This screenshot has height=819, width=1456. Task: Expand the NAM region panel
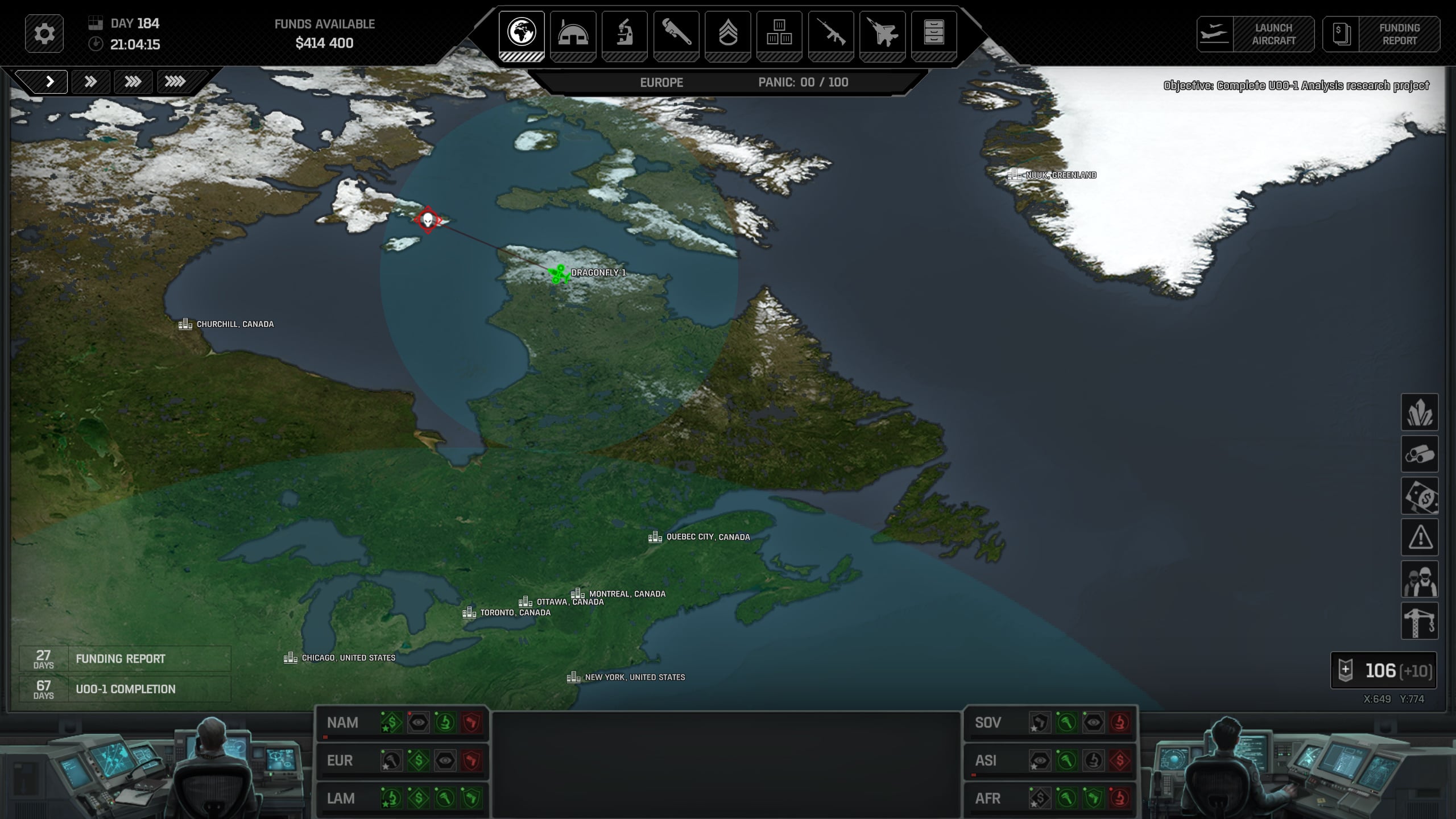coord(342,723)
